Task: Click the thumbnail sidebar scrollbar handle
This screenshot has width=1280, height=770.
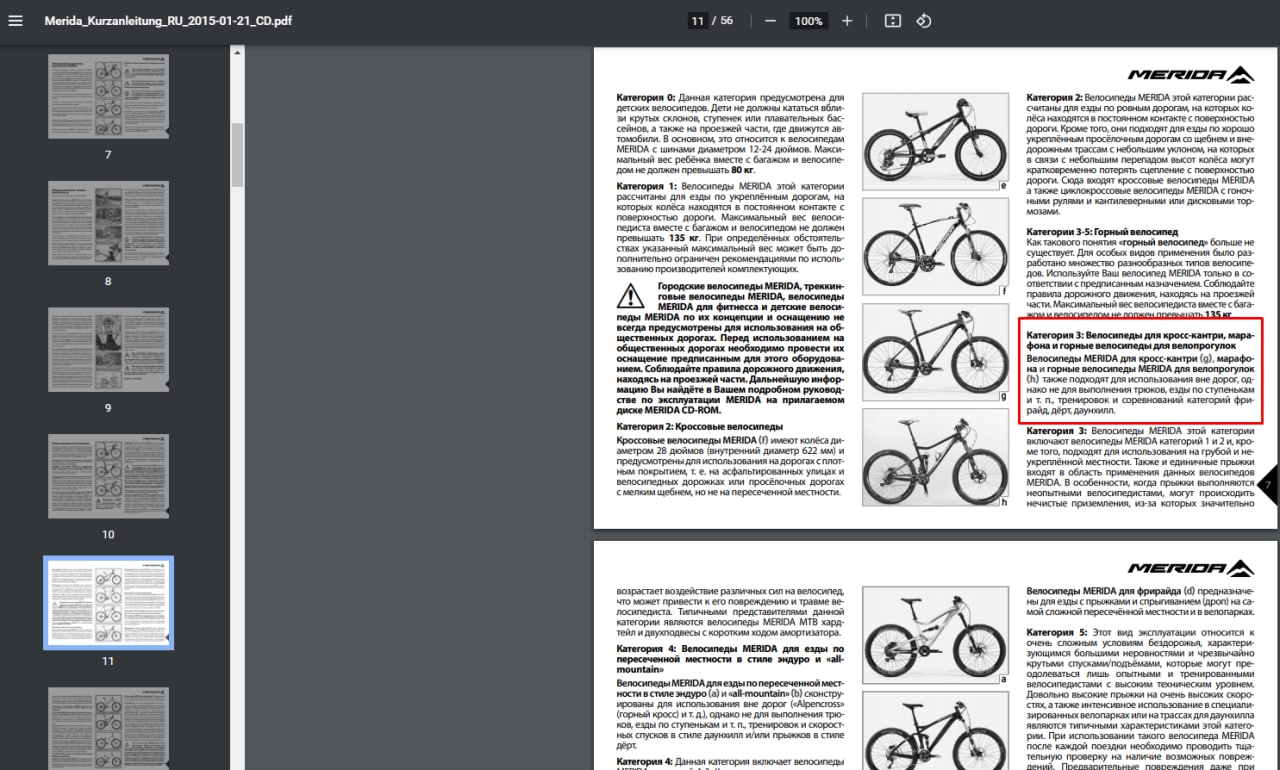Action: (x=237, y=155)
